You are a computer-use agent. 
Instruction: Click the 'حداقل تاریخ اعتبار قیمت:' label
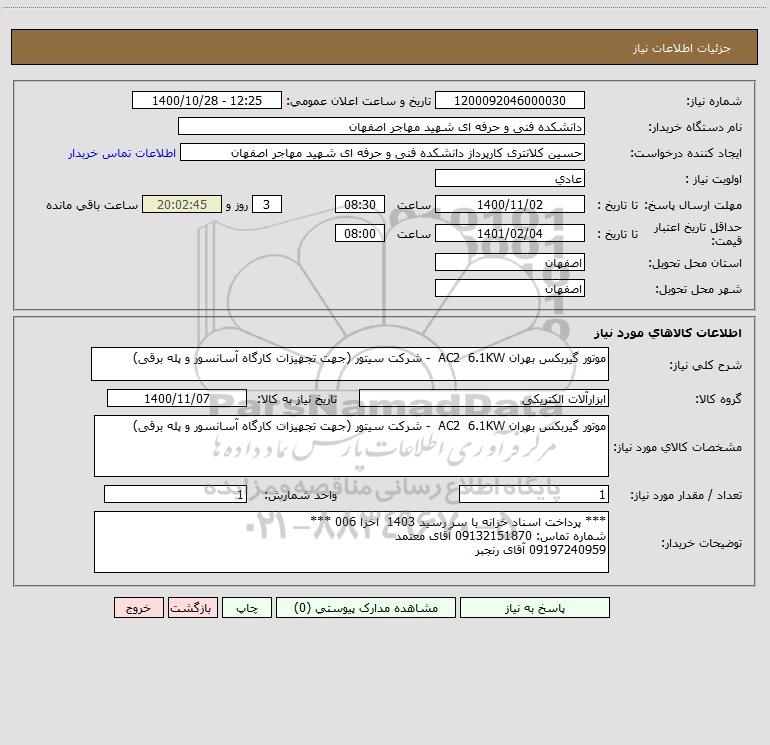click(x=697, y=234)
